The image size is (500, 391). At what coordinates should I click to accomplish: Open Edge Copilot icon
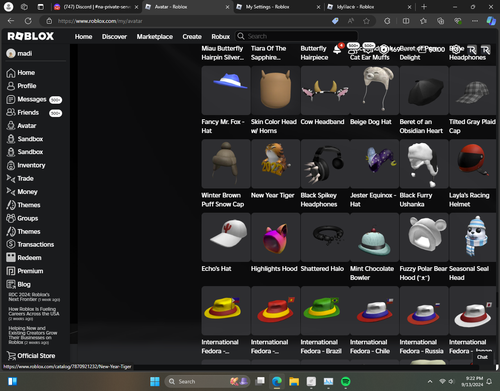coord(491,21)
